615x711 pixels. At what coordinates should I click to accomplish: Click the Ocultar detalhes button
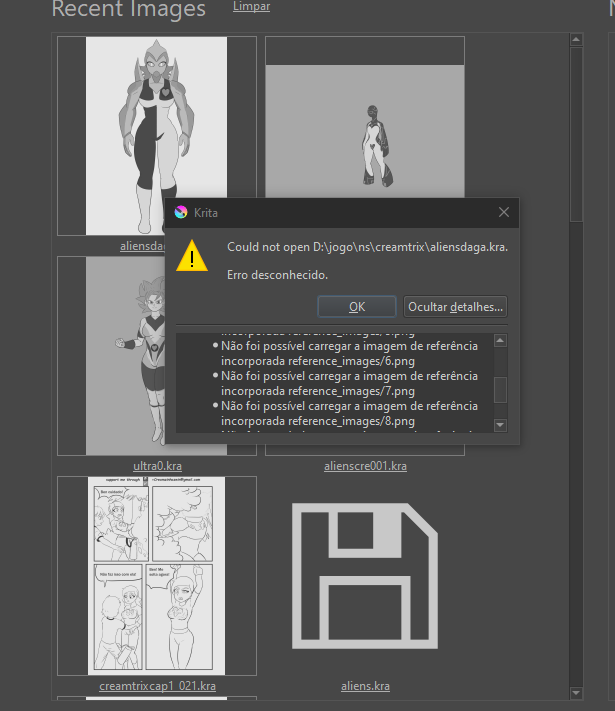pyautogui.click(x=455, y=307)
